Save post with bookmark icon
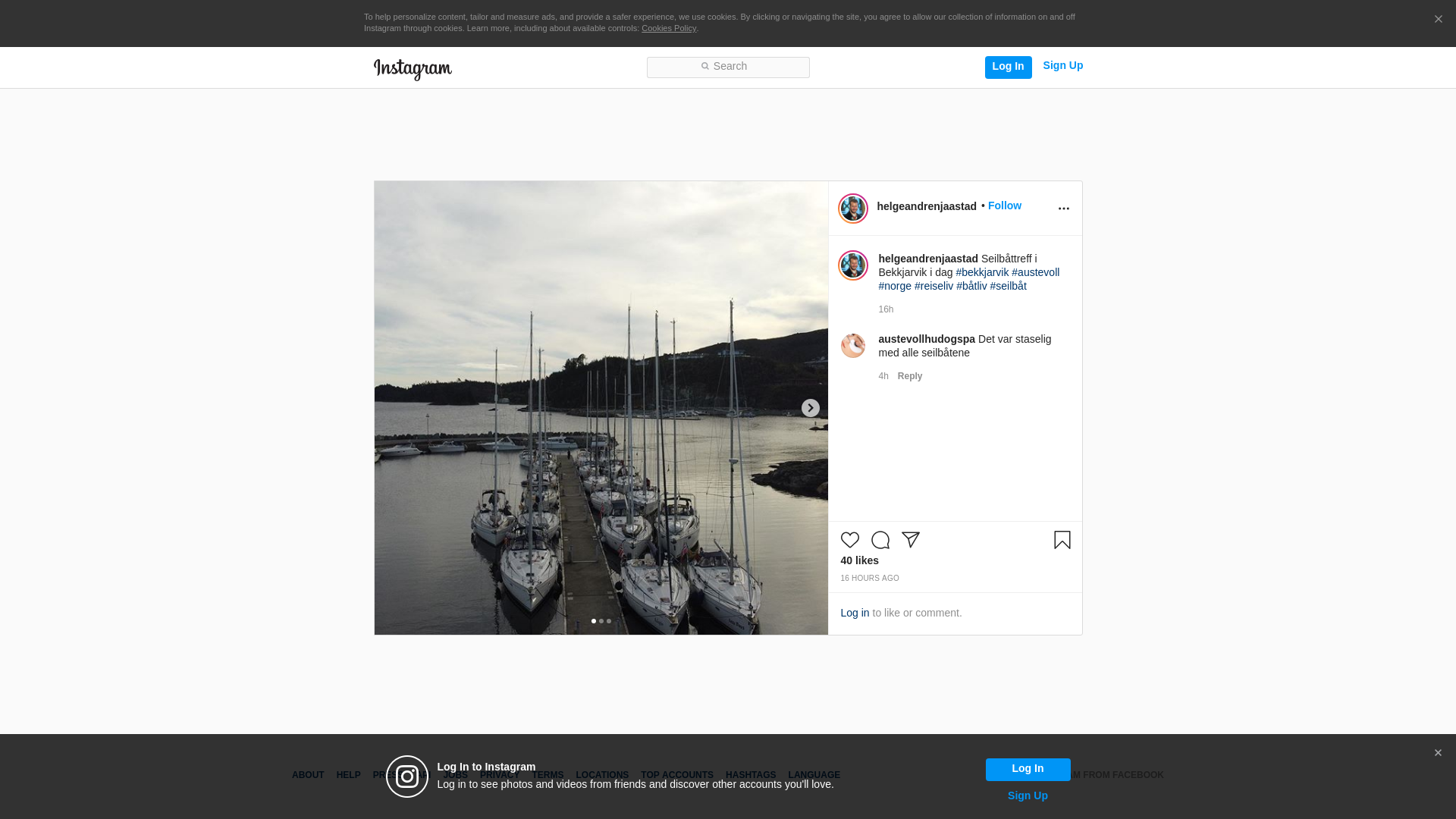The image size is (1456, 819). [x=1062, y=540]
